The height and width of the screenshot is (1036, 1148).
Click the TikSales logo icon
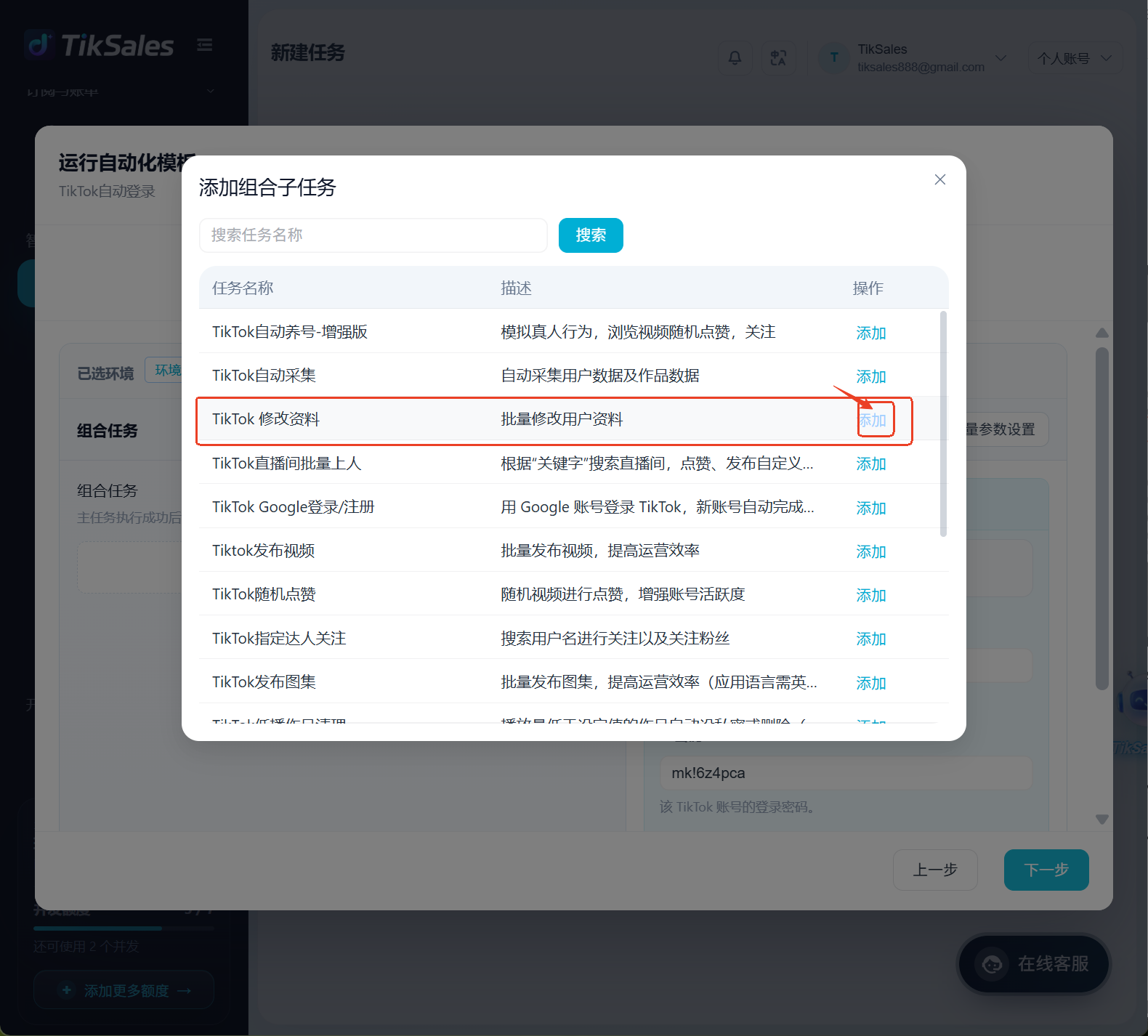point(39,45)
